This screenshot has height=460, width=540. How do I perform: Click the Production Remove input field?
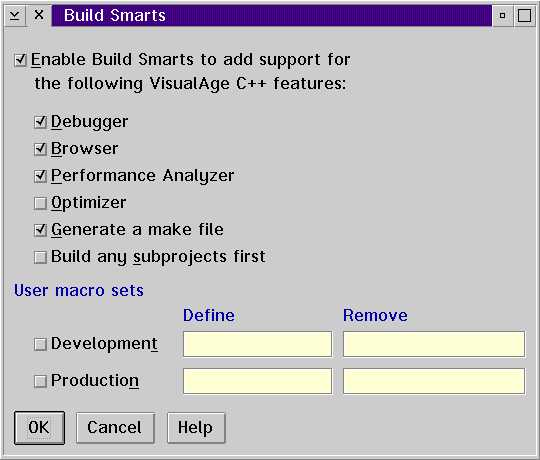coord(434,381)
